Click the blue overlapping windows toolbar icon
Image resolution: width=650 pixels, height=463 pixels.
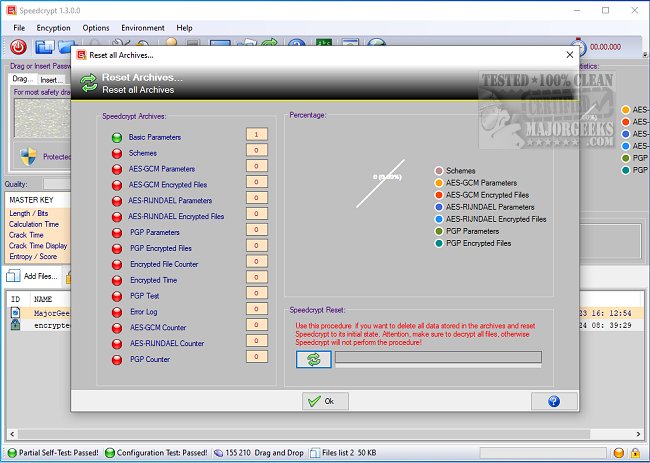pos(44,47)
